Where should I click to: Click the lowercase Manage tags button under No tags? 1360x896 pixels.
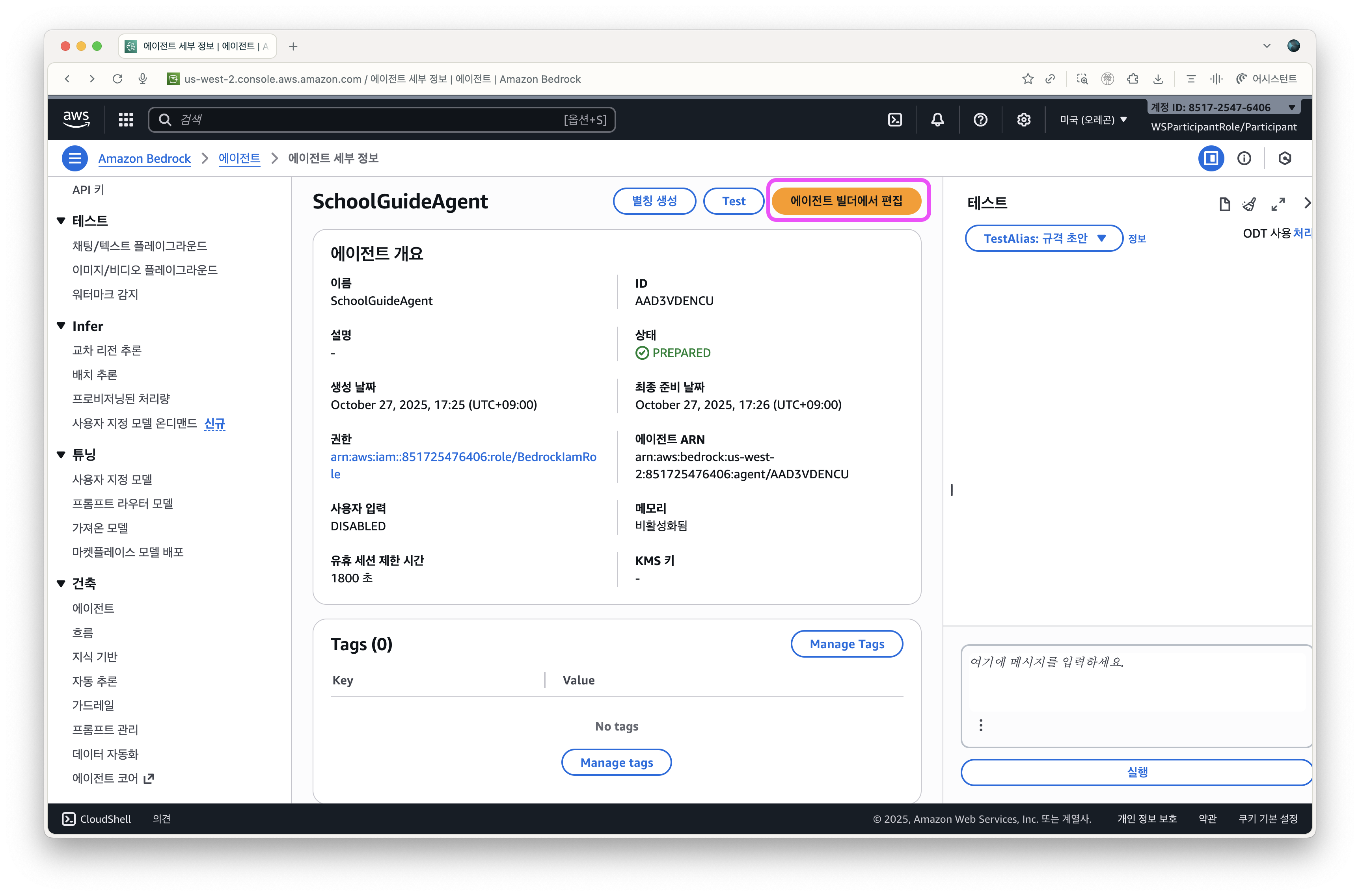coord(616,762)
